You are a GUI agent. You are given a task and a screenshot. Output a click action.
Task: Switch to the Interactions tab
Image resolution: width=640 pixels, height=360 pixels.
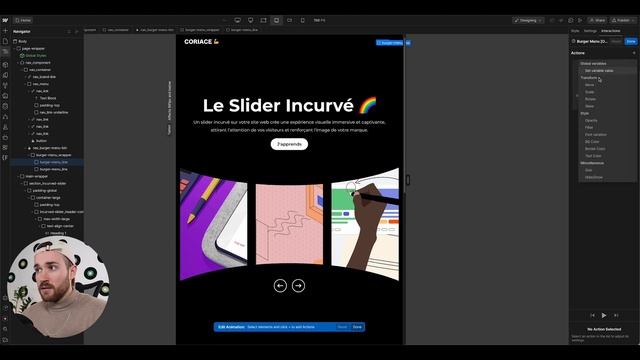611,31
